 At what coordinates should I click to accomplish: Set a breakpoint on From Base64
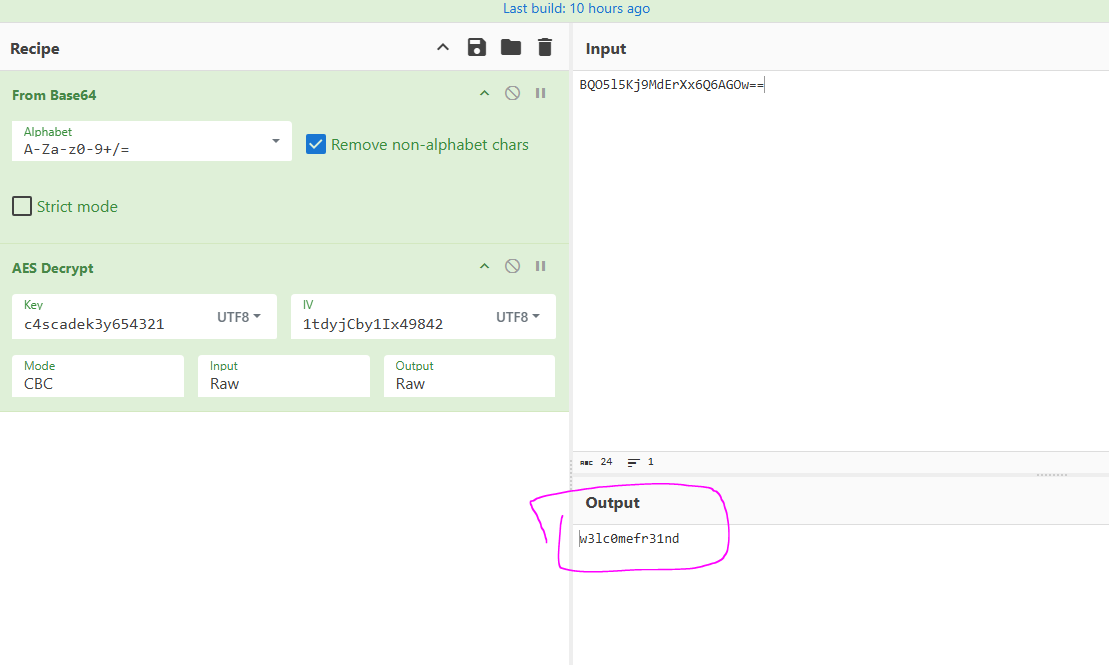tap(540, 93)
